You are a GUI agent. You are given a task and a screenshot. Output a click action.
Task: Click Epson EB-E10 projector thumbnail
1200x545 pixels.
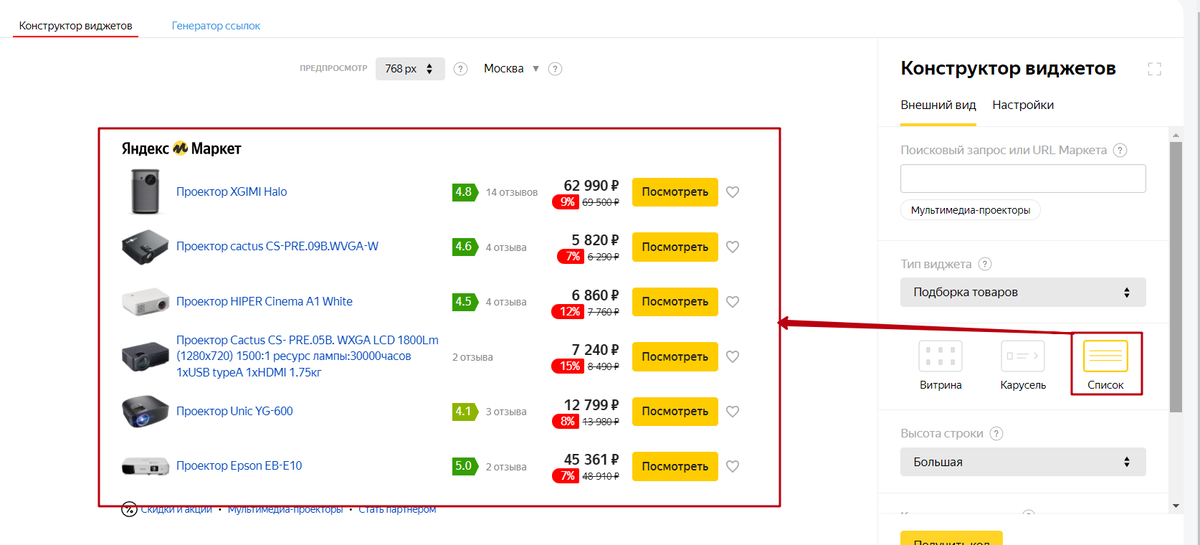click(145, 466)
